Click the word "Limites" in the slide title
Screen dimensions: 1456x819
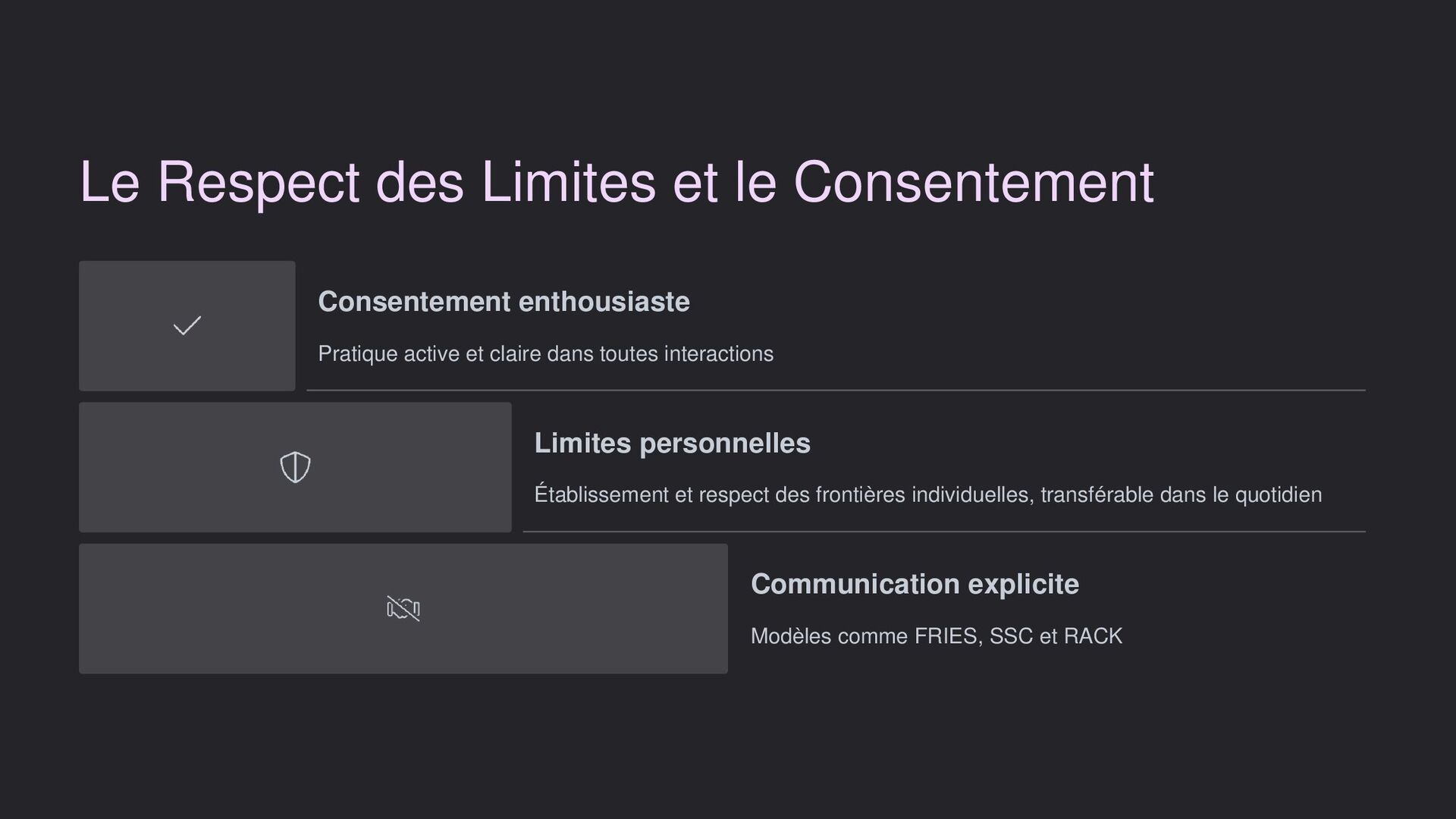coord(568,182)
